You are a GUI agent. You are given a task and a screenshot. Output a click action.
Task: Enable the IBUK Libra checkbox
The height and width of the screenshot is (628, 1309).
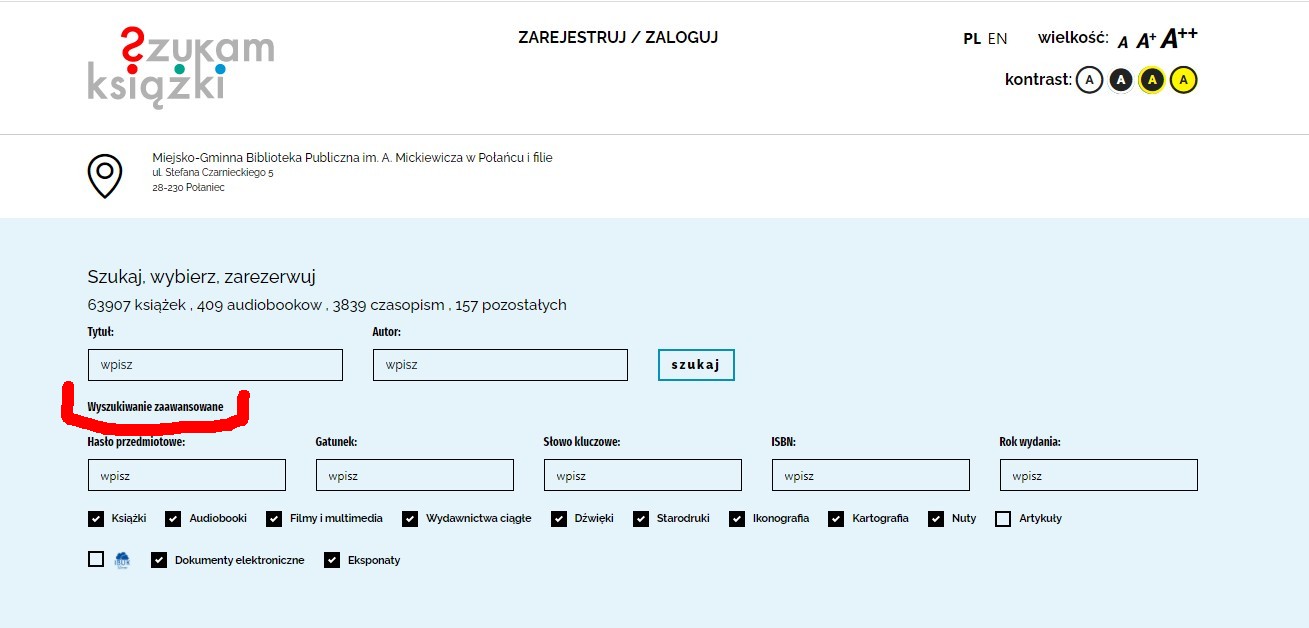pos(96,560)
